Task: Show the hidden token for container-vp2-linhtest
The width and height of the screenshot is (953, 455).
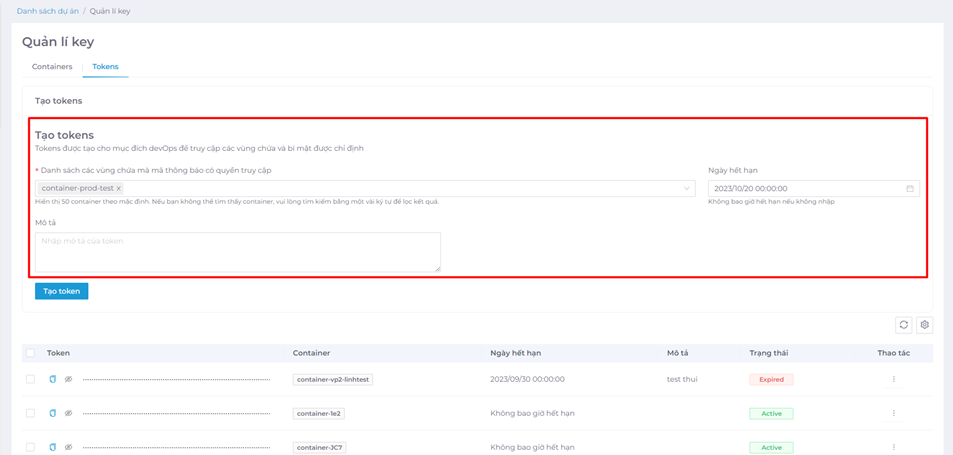Action: [x=68, y=380]
